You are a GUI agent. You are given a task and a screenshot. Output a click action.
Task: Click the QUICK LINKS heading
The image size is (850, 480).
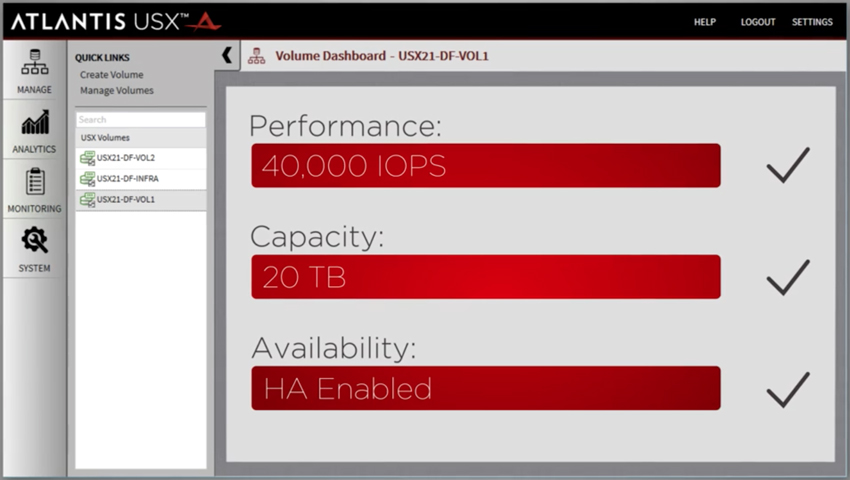point(102,57)
